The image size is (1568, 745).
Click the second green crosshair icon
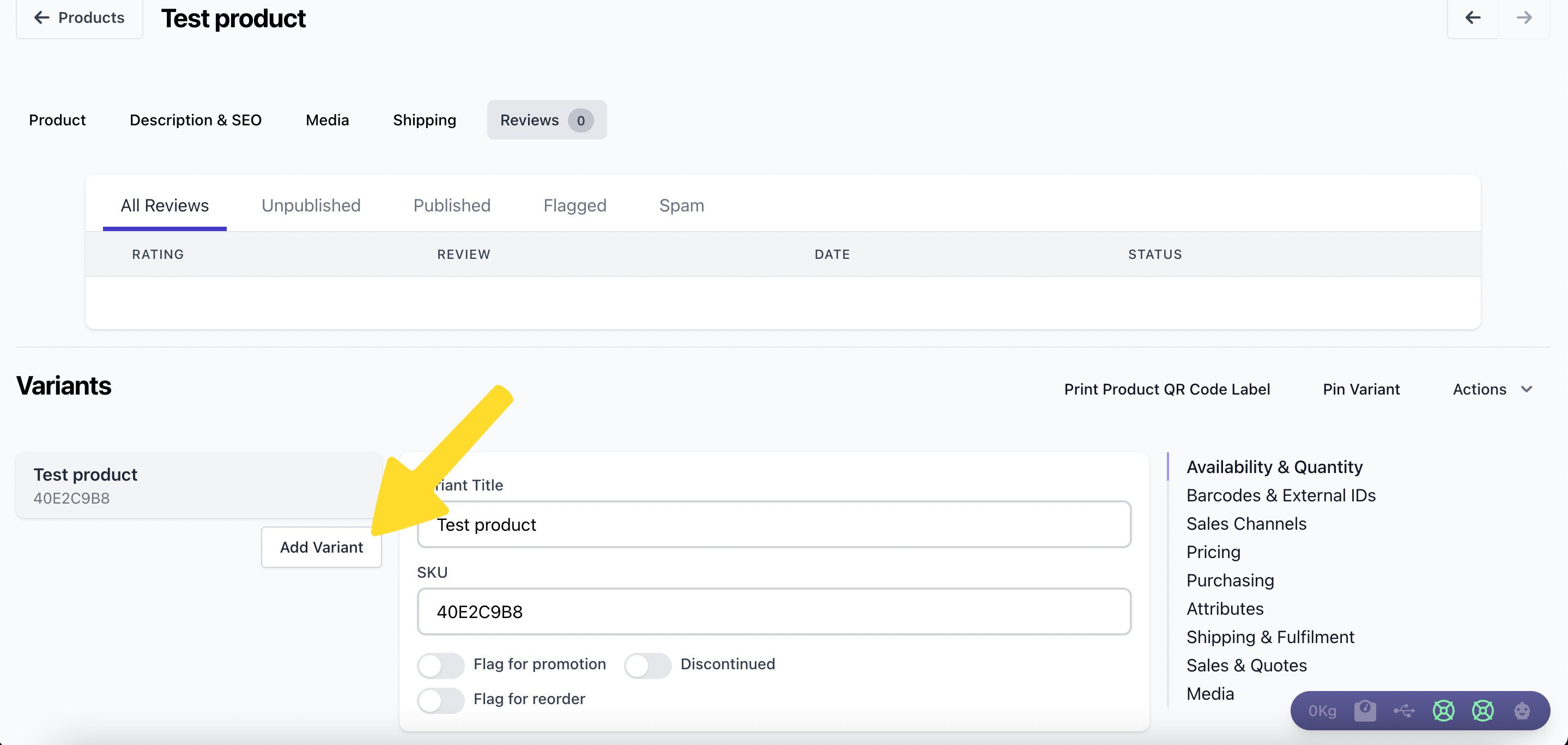[1482, 710]
